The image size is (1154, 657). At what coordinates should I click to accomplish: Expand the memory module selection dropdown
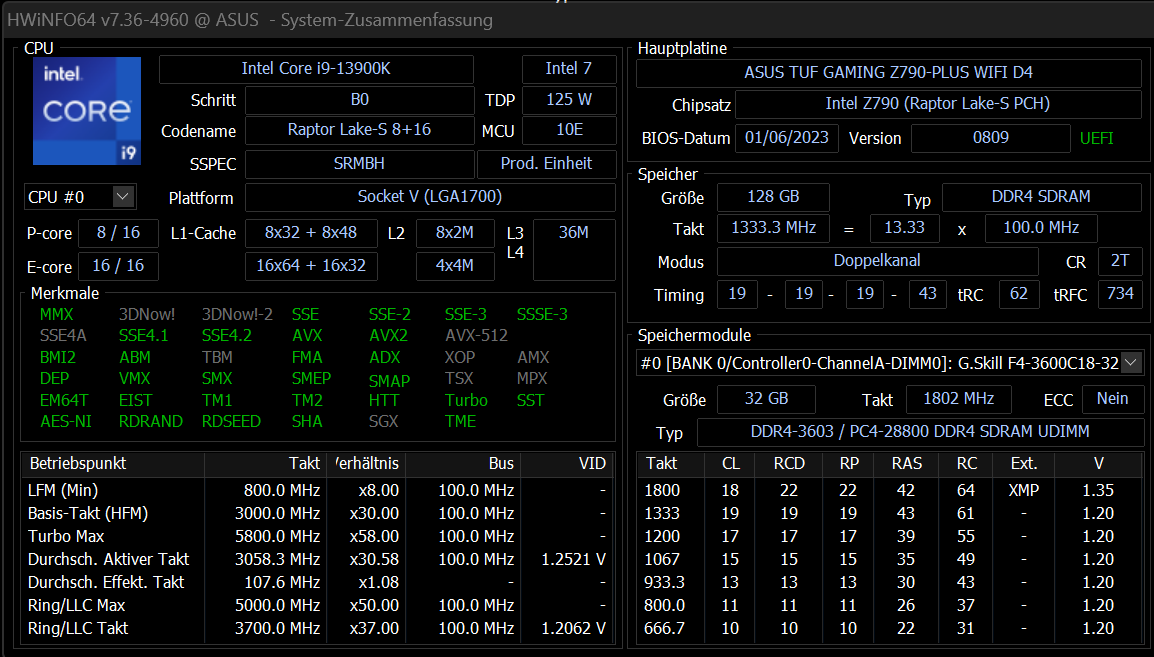coord(1131,362)
